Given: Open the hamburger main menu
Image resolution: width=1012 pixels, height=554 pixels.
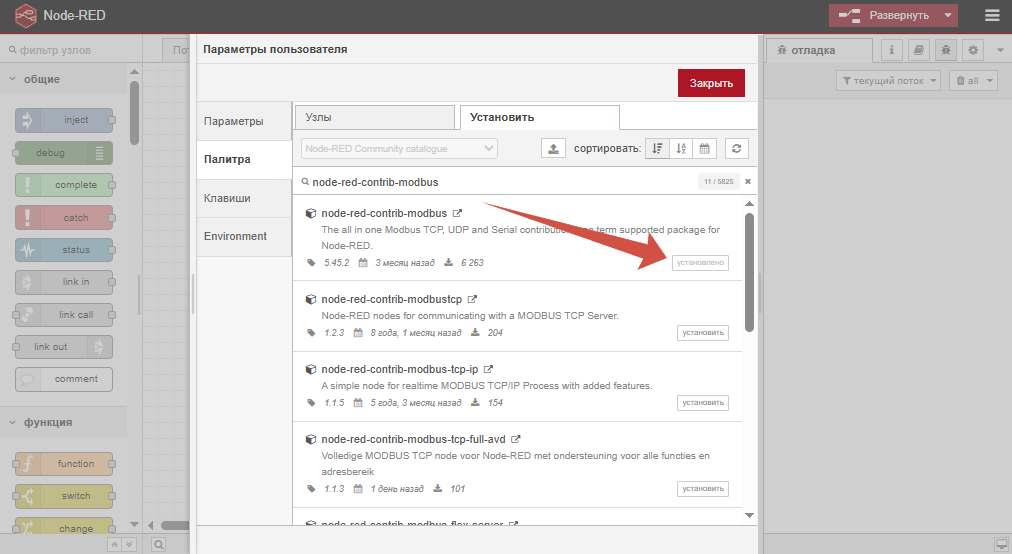Looking at the screenshot, I should (991, 15).
